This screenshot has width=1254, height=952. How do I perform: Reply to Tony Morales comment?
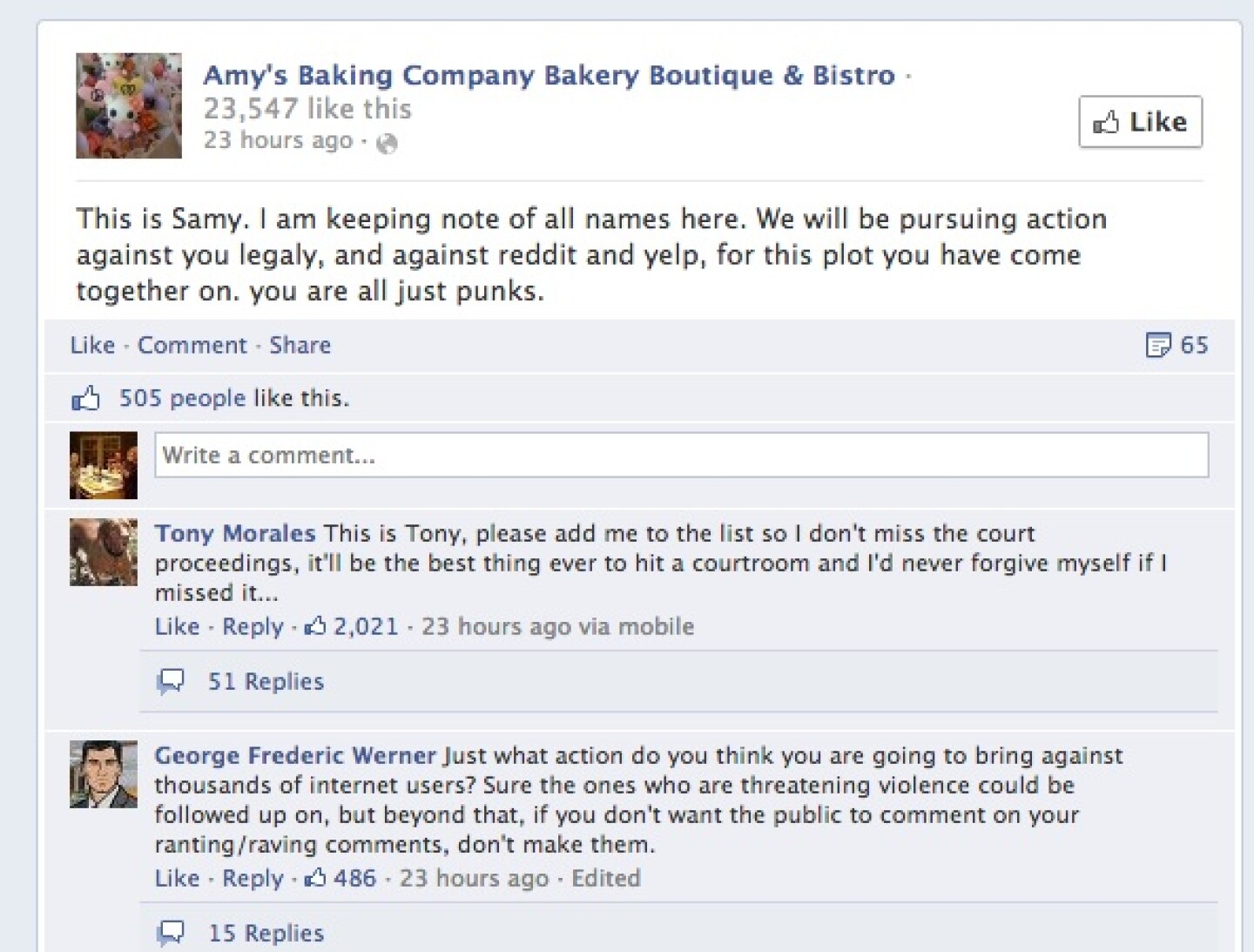[x=253, y=626]
